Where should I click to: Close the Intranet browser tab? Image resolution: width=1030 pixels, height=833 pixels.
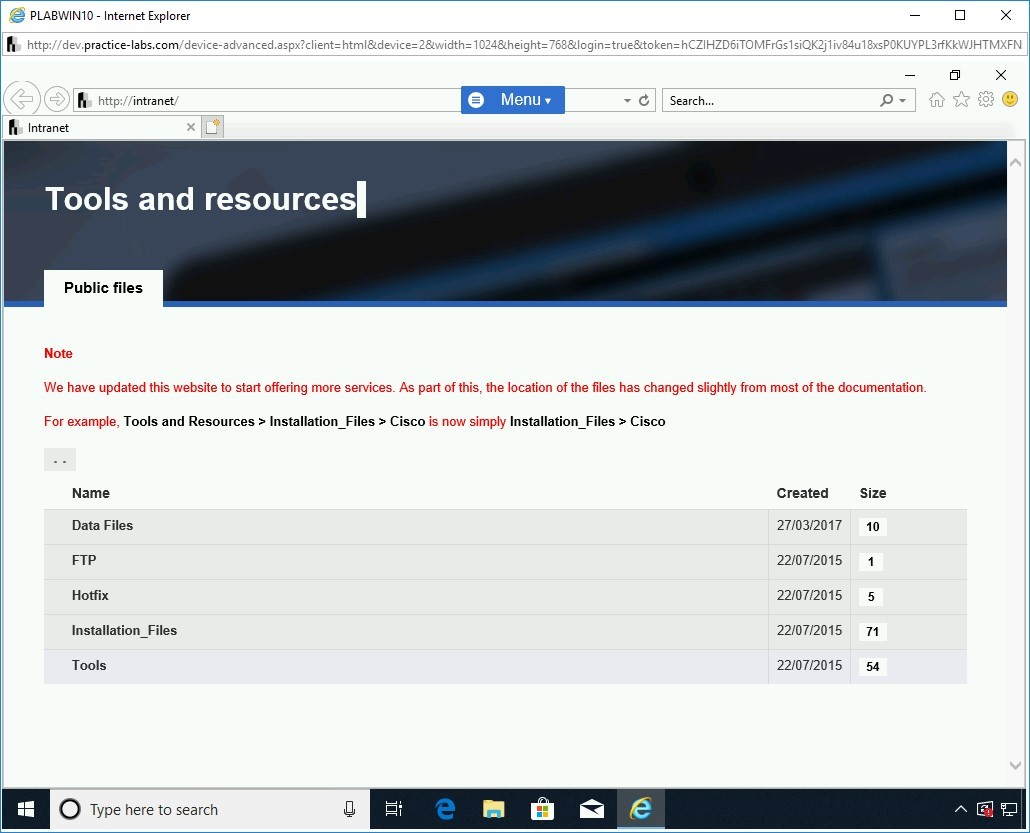coord(191,128)
